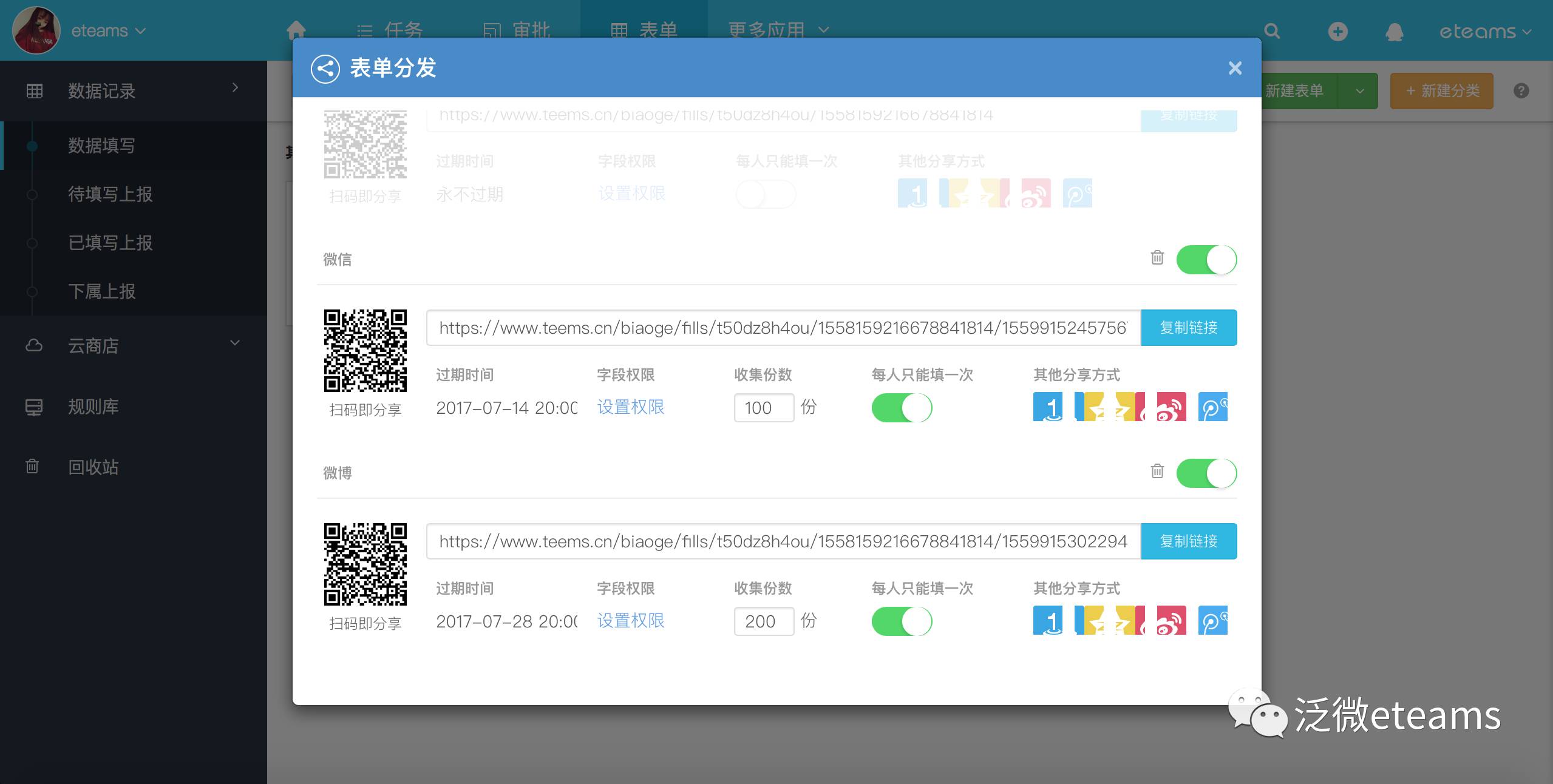Click the last blue share icon in 微博 row

[x=1212, y=621]
